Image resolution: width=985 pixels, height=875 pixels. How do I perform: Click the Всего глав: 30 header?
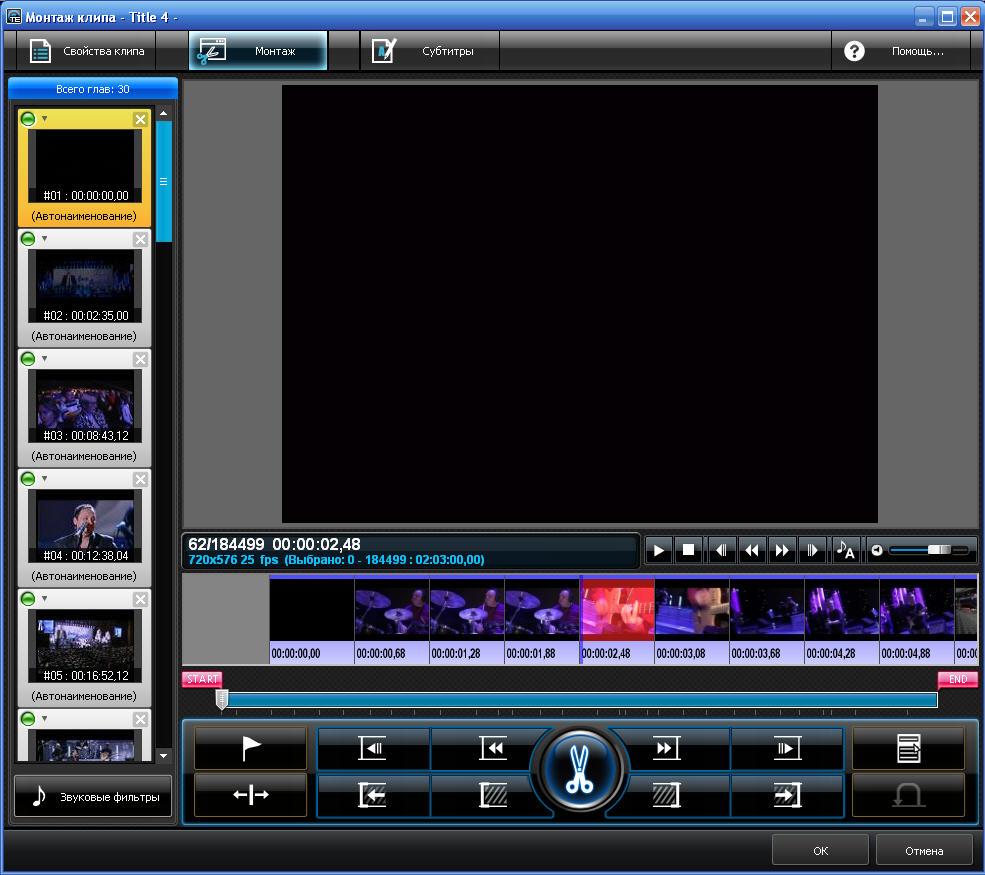click(x=93, y=89)
